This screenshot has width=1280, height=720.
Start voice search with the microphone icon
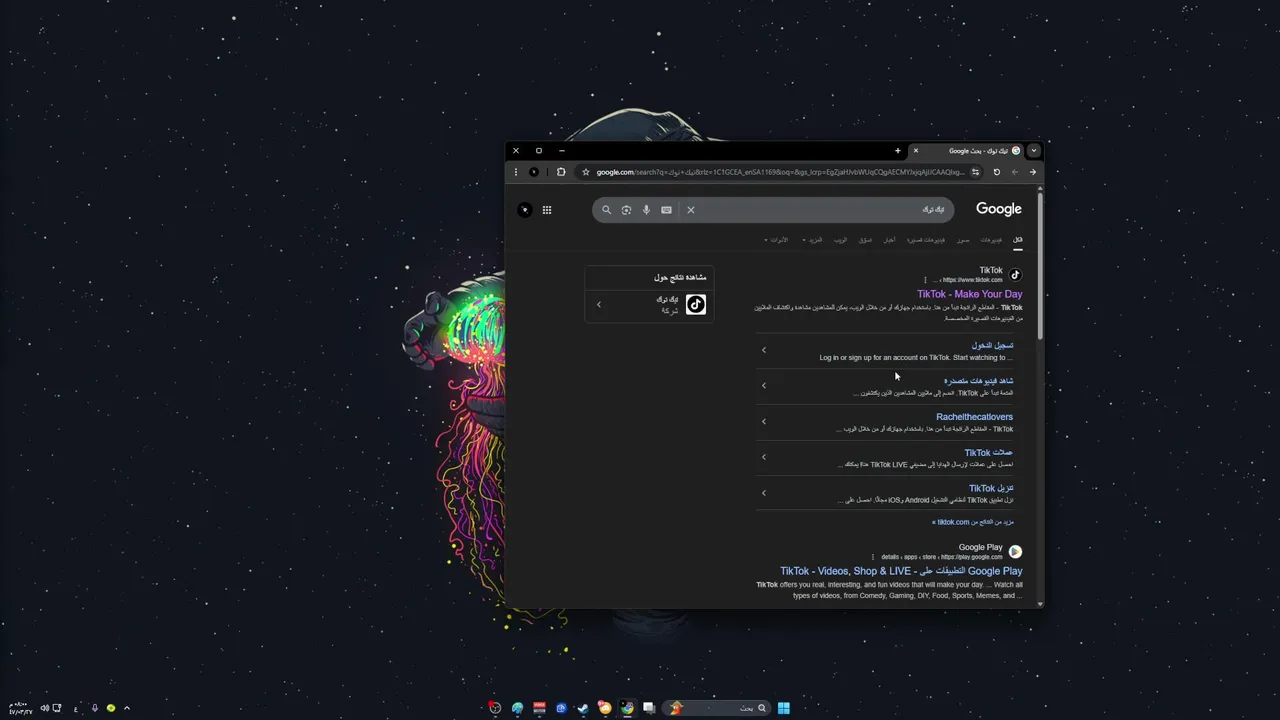(646, 210)
